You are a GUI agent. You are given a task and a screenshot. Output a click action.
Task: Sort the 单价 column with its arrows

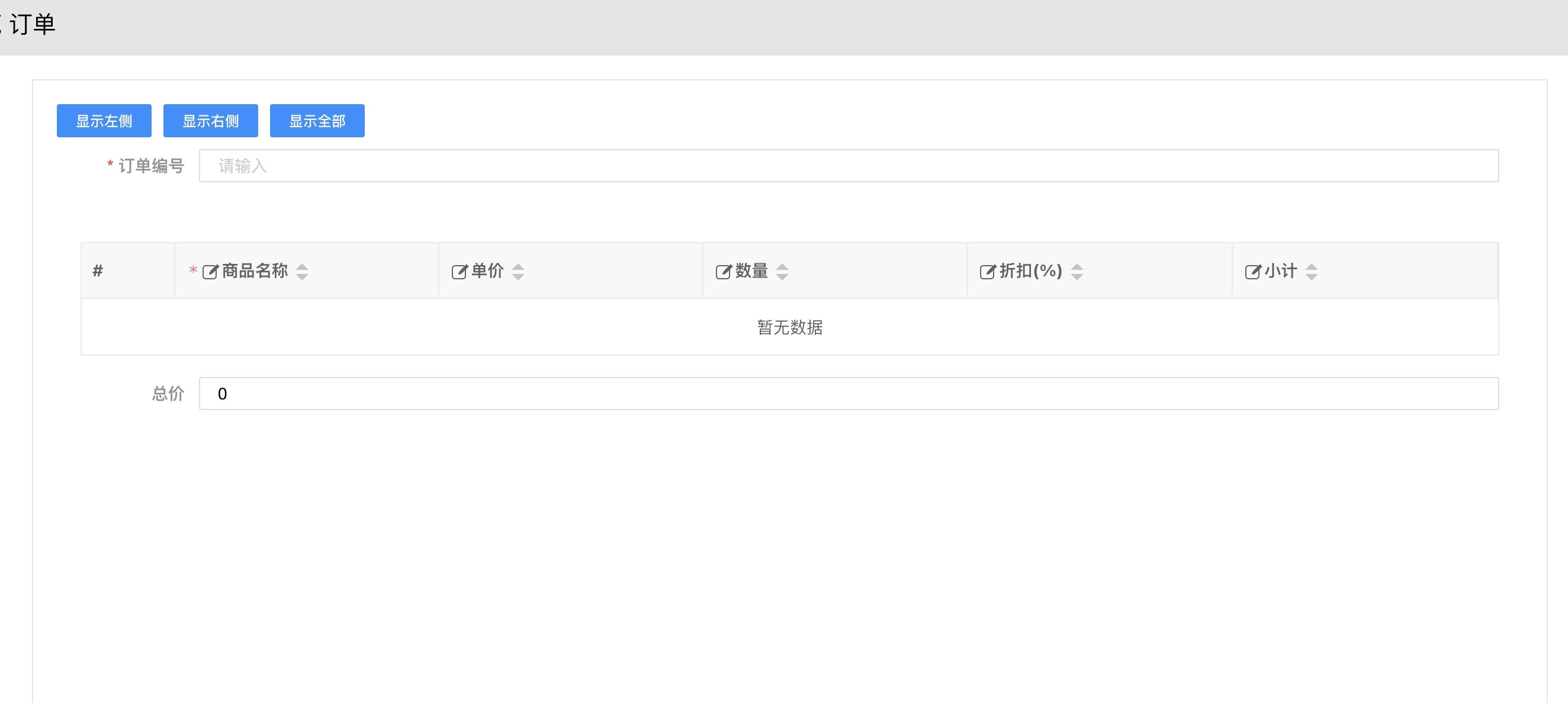pos(518,271)
